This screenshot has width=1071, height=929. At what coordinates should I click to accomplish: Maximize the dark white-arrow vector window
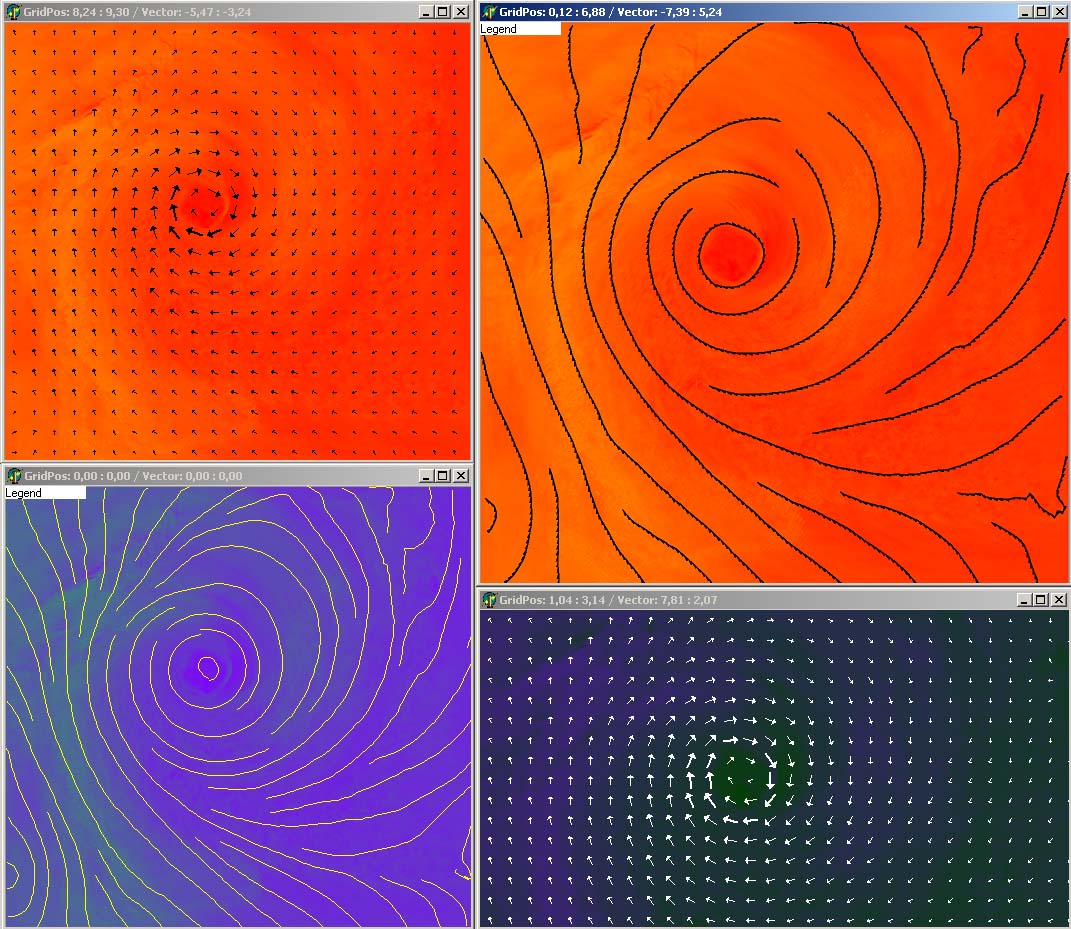coord(1041,600)
